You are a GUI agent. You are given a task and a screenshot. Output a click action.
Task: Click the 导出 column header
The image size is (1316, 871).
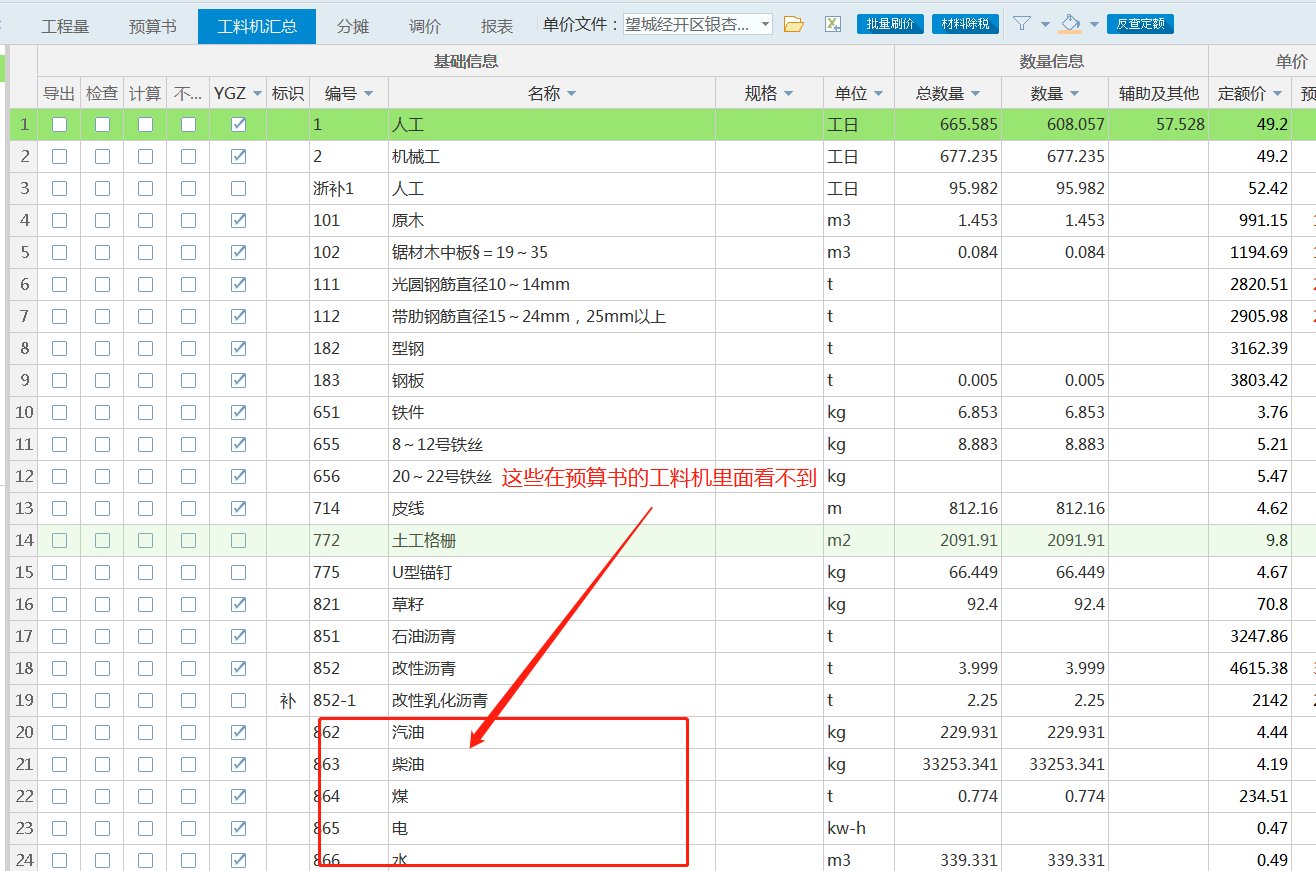point(59,93)
